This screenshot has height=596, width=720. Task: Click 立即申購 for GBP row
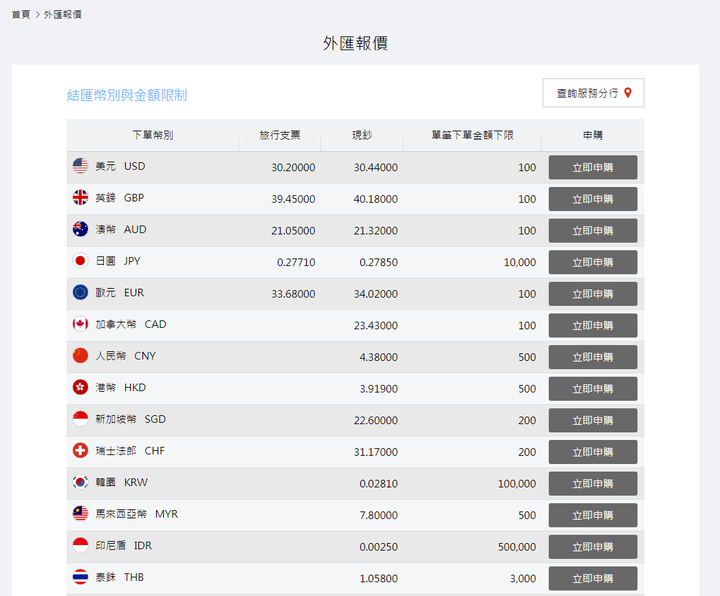(x=593, y=199)
